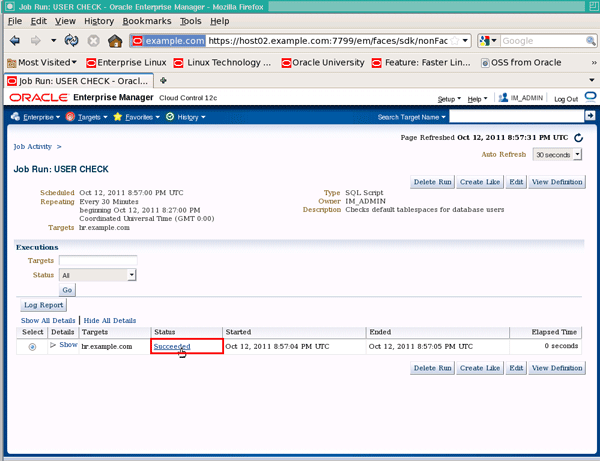Click the top Edit button

click(x=516, y=182)
